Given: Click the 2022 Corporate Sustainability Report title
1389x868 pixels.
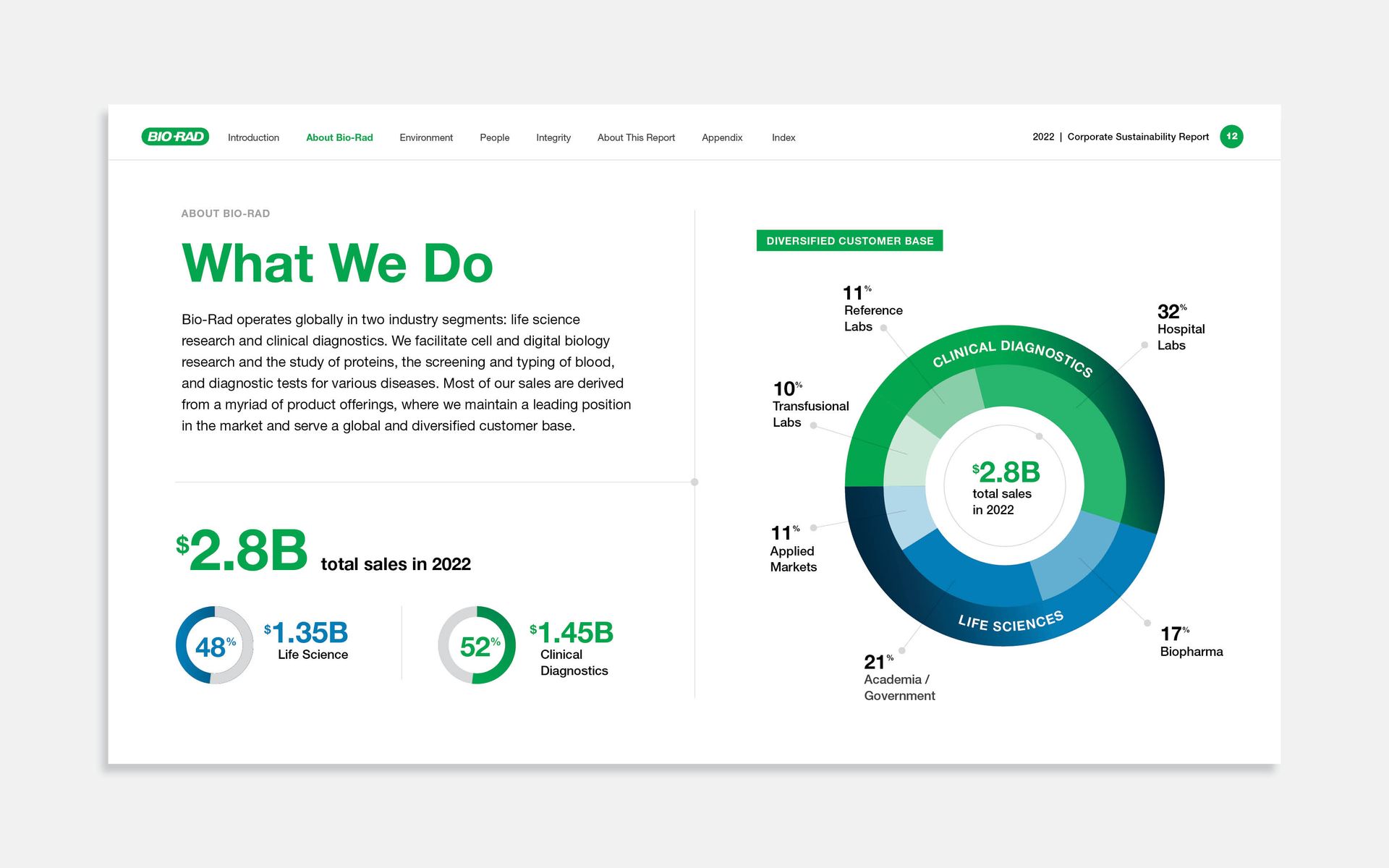Looking at the screenshot, I should pyautogui.click(x=1121, y=137).
